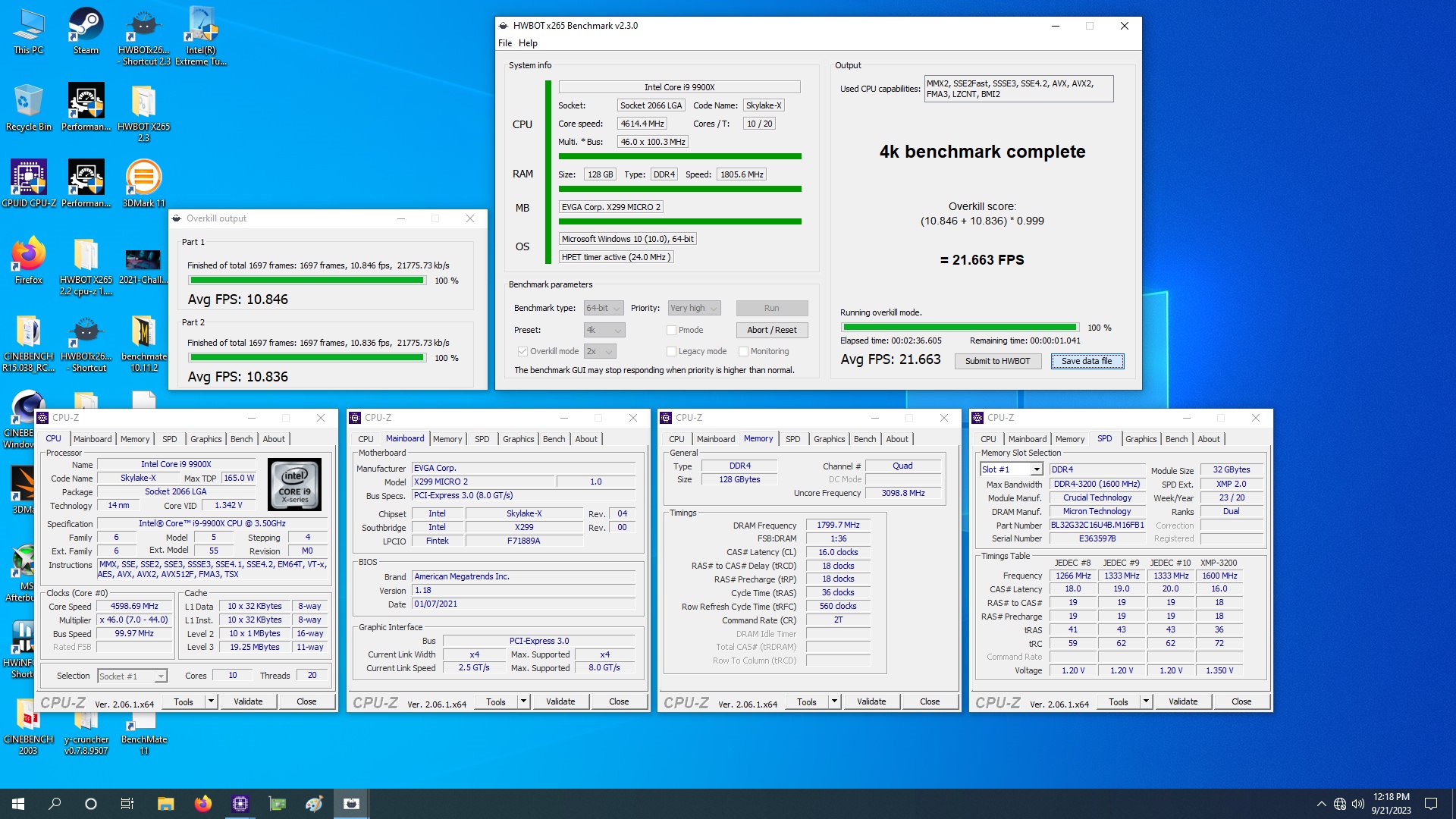Click Part 1 progress bar in Overkill output
1456x819 pixels.
pos(306,281)
